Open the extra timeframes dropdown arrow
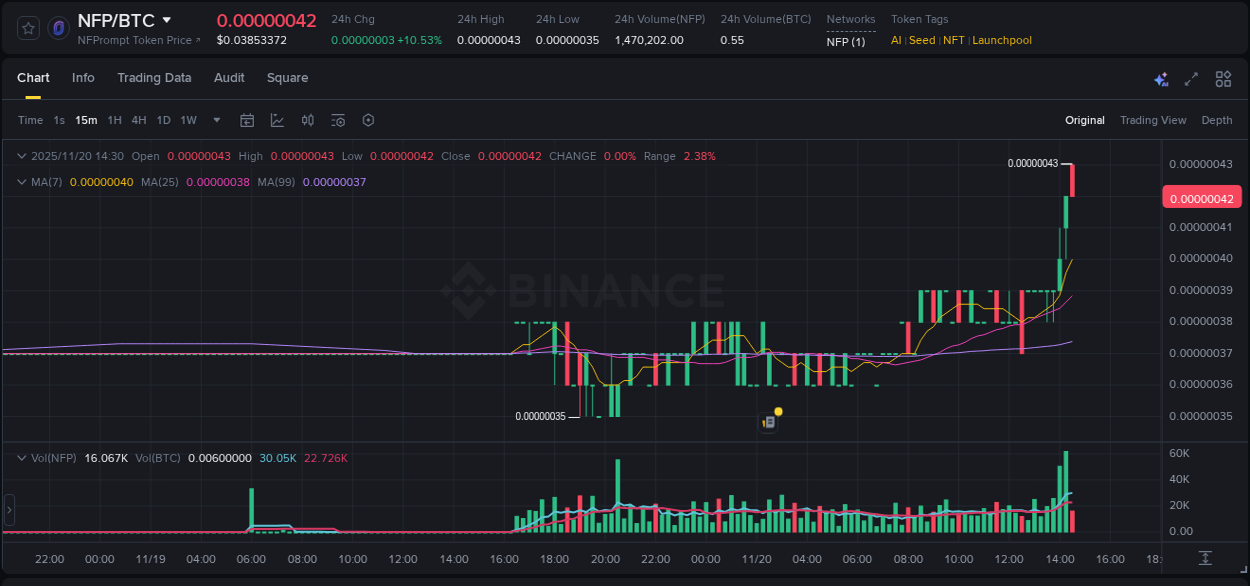 click(215, 120)
